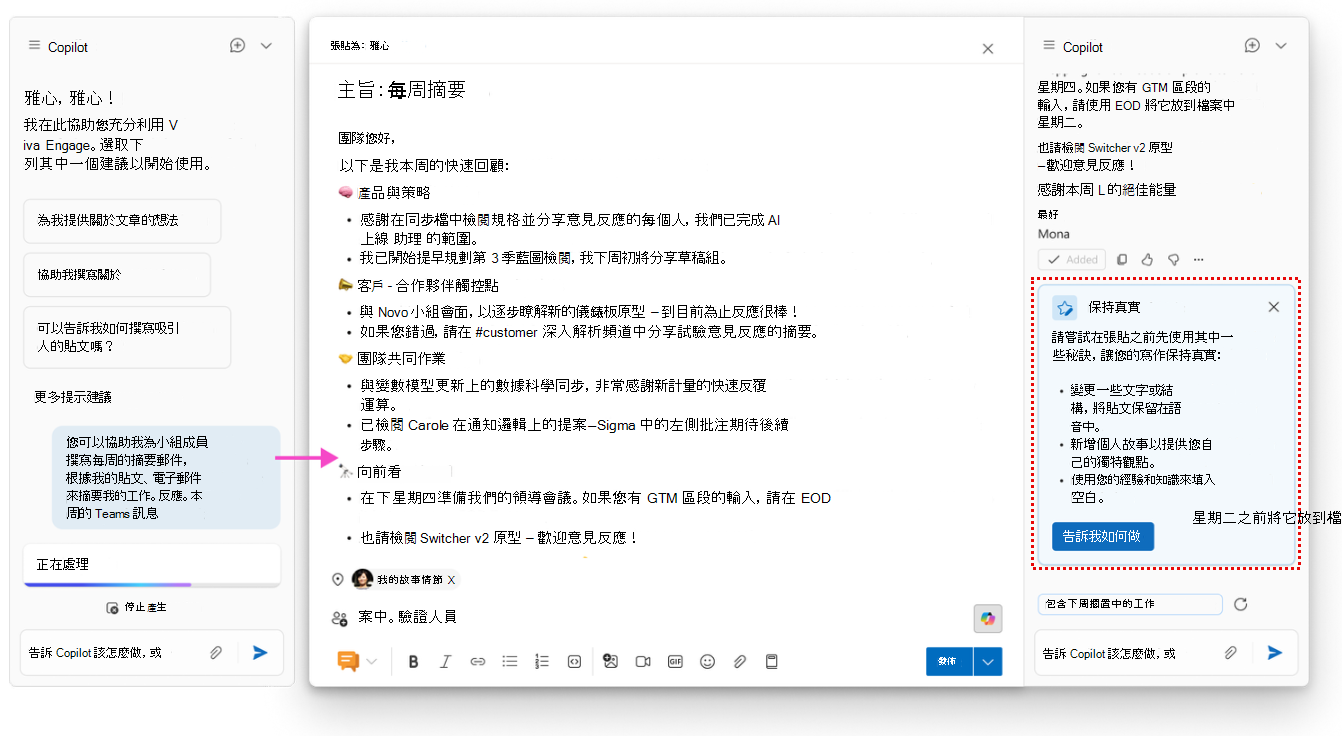The height and width of the screenshot is (736, 1342).
Task: Start a new chat in the left Copilot pane
Action: click(x=237, y=46)
